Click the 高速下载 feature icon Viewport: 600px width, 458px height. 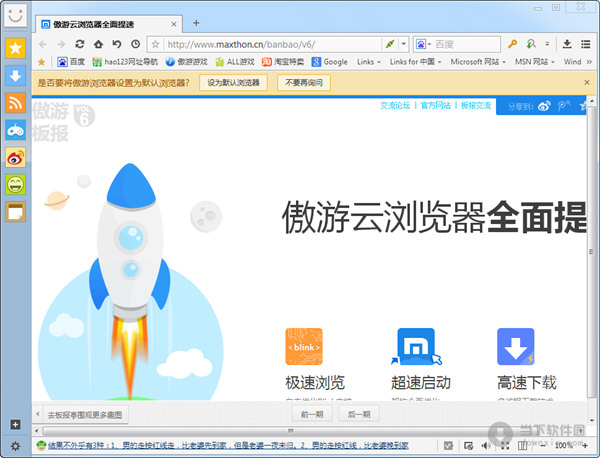pos(515,346)
